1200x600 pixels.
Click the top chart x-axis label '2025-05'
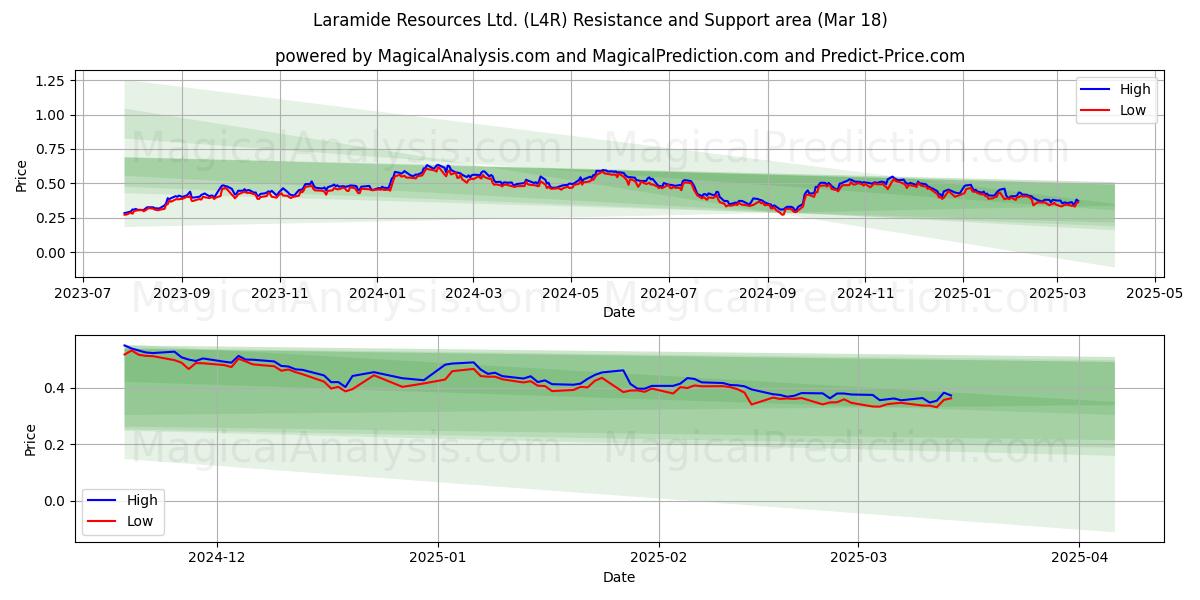pyautogui.click(x=1155, y=295)
